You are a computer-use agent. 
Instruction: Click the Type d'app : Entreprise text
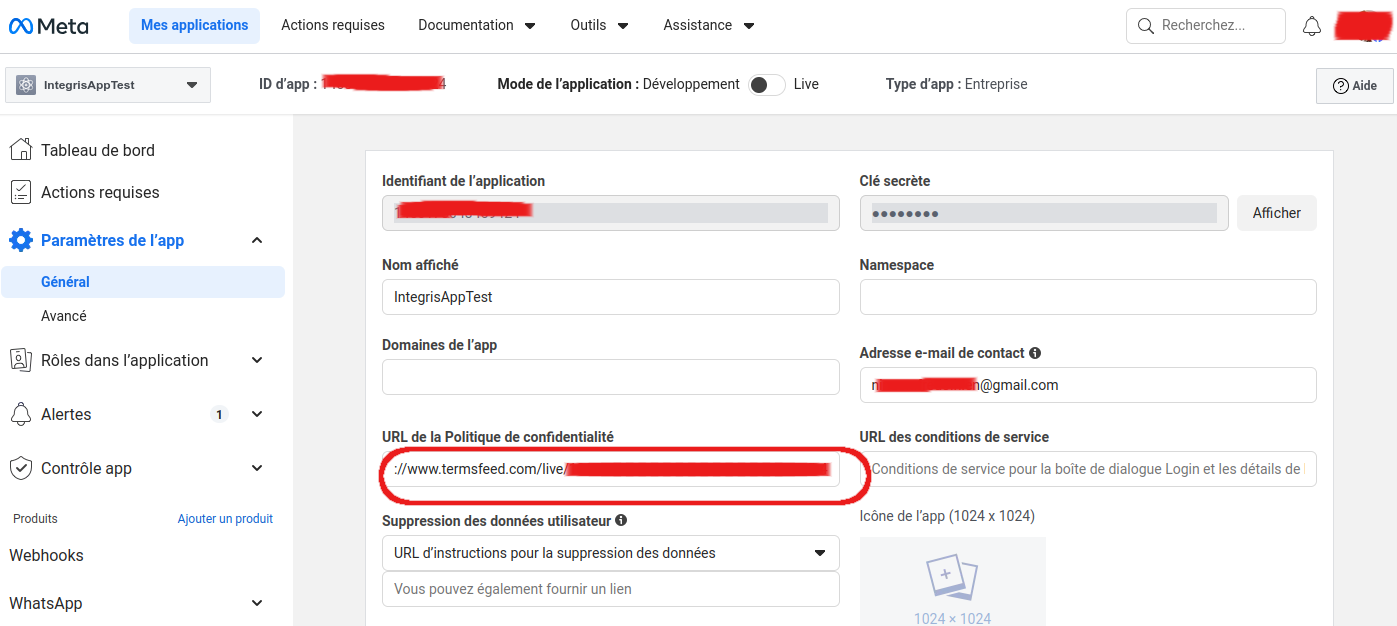(956, 84)
